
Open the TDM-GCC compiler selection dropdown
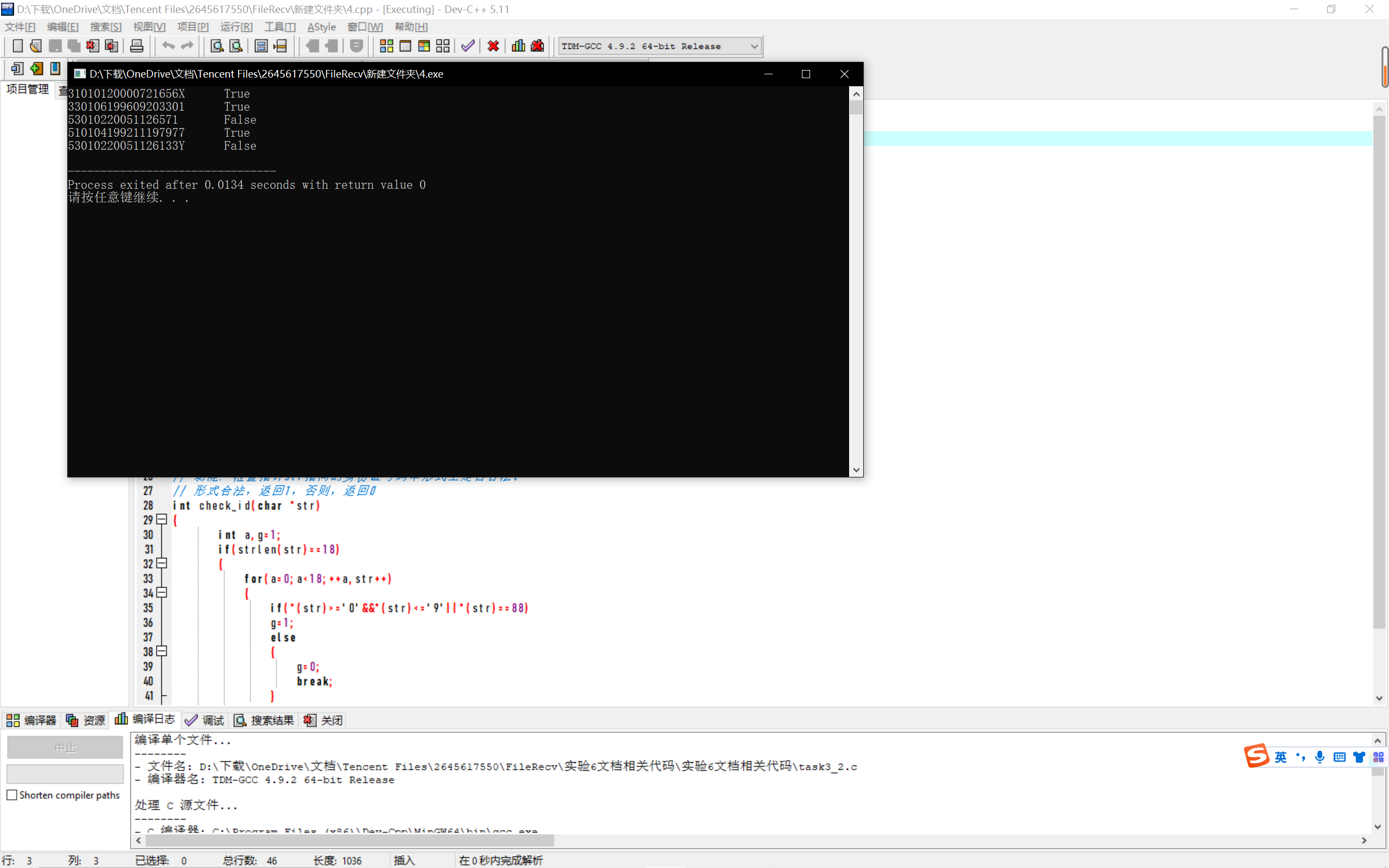(754, 46)
